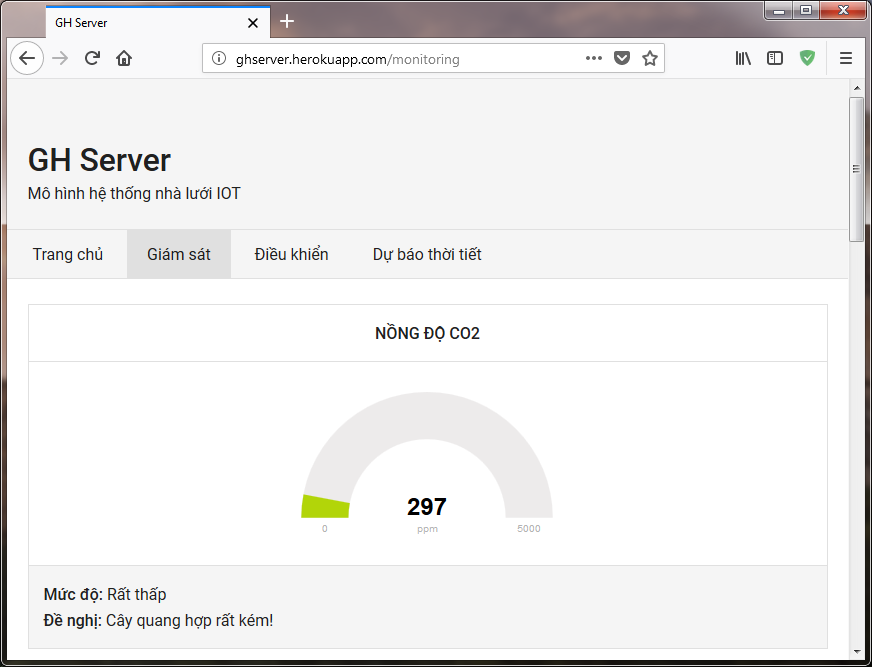
Task: Click the CO2 gauge green segment
Action: pyautogui.click(x=325, y=506)
